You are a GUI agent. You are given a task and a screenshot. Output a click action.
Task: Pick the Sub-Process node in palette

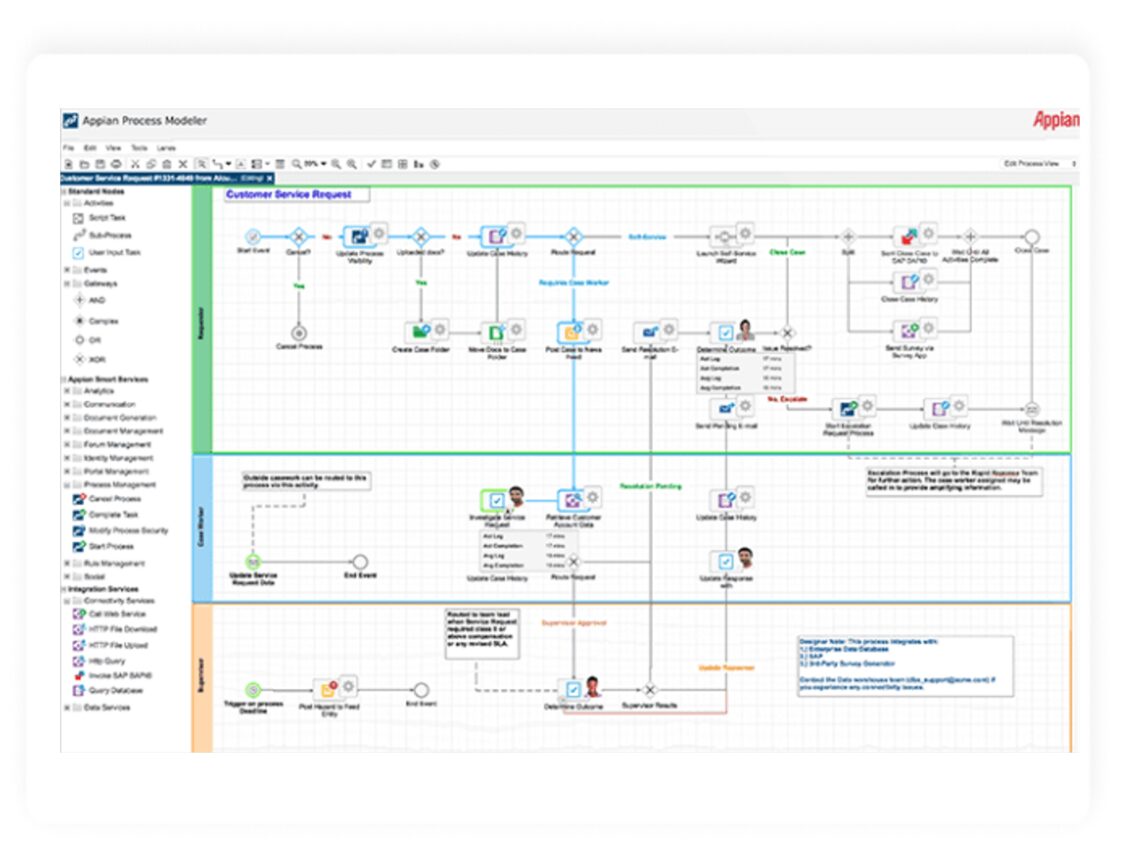[x=79, y=235]
